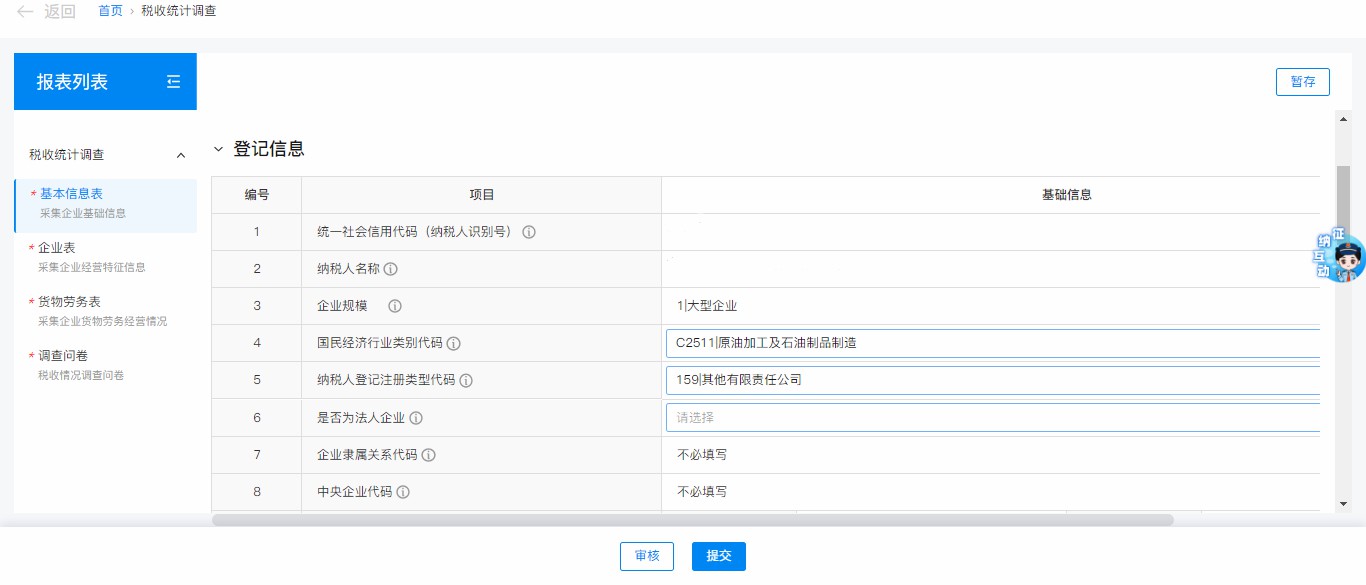Image resolution: width=1366 pixels, height=585 pixels.
Task: Collapse the 税收统计调查 sidebar group
Action: [x=181, y=155]
